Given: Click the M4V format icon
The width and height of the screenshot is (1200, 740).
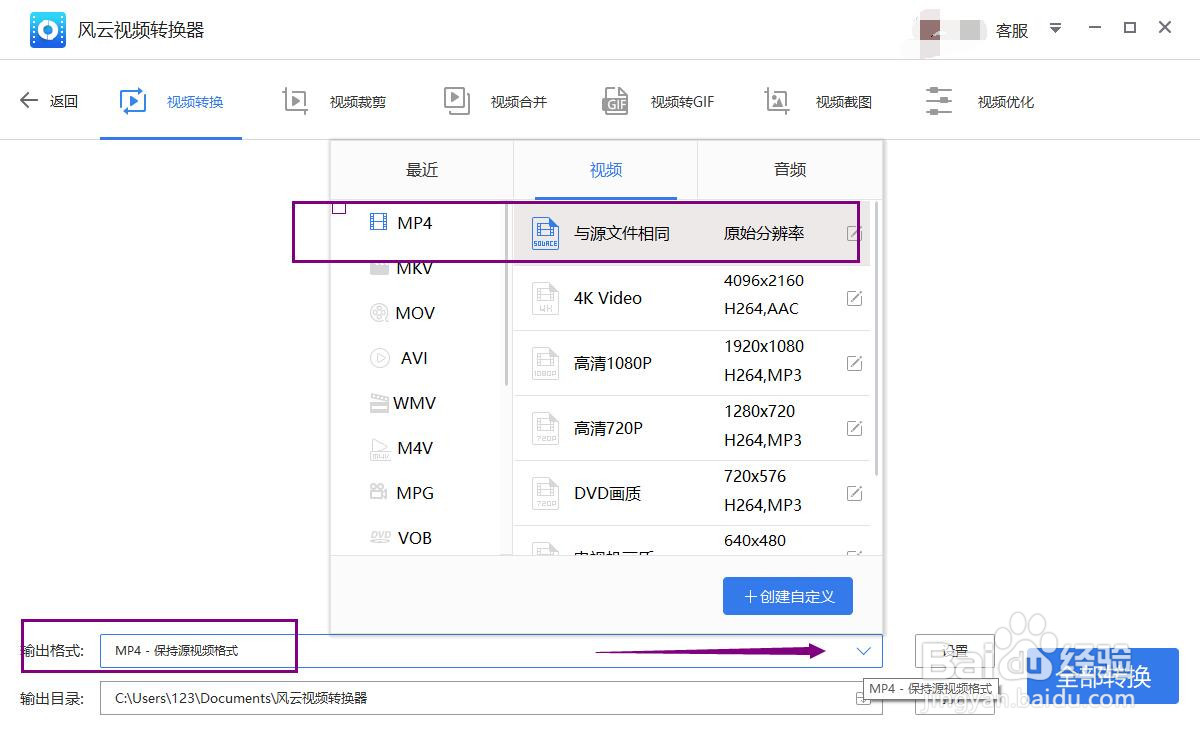Looking at the screenshot, I should coord(380,449).
